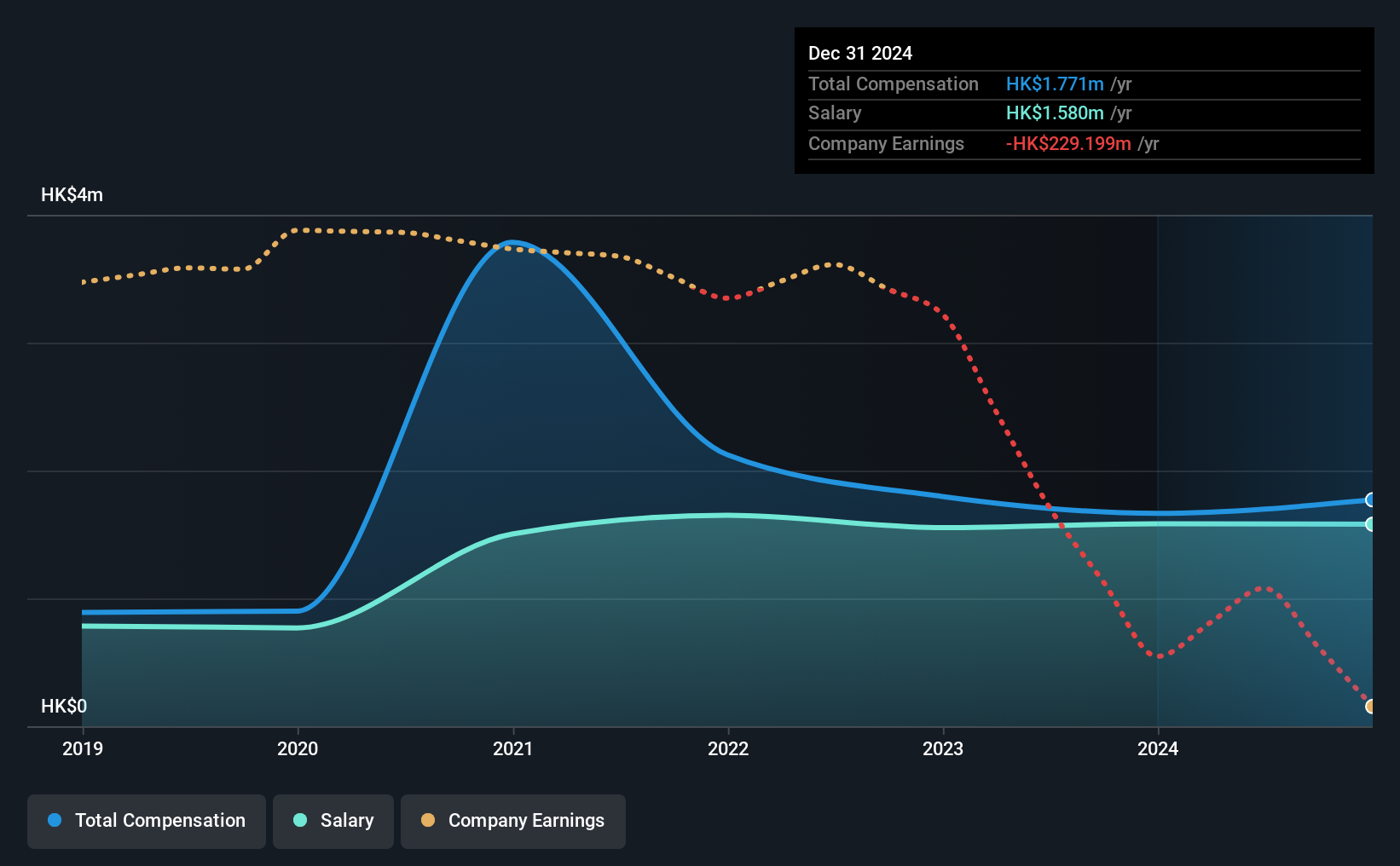Click the 2019 x-axis label
The height and width of the screenshot is (866, 1400).
(83, 748)
